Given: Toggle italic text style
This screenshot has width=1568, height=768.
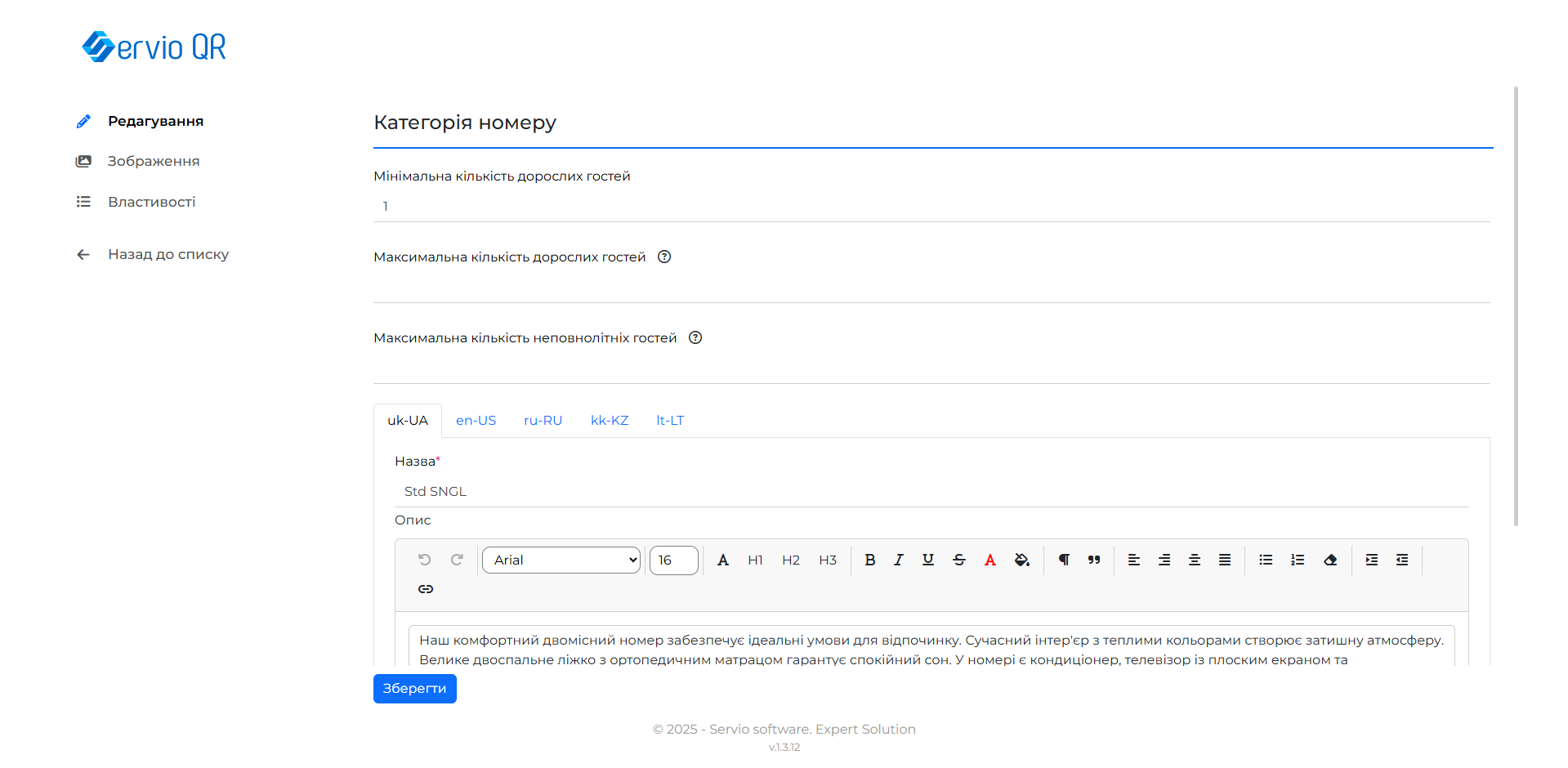Looking at the screenshot, I should pyautogui.click(x=899, y=560).
